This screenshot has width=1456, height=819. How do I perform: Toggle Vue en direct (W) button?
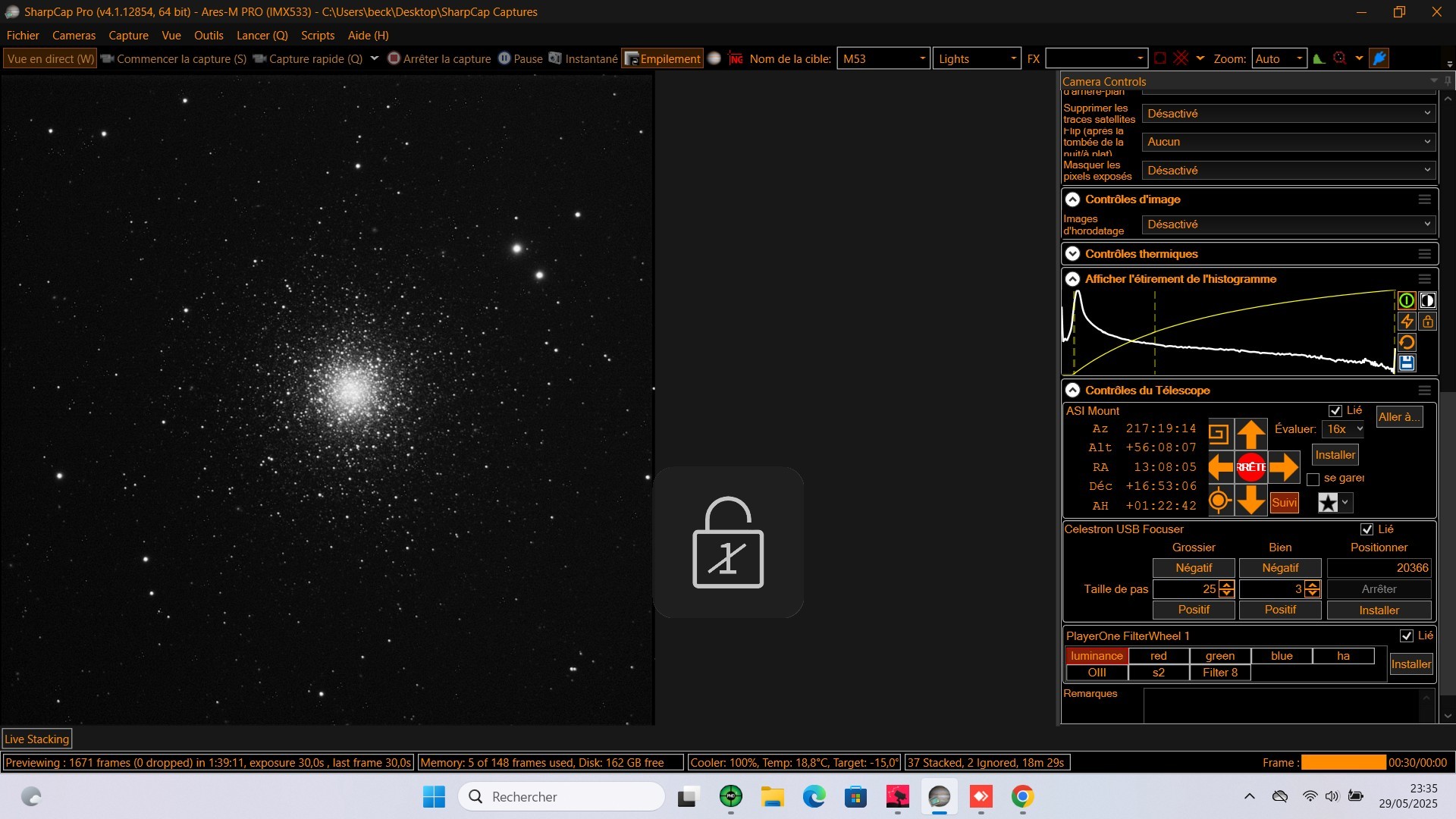[50, 58]
